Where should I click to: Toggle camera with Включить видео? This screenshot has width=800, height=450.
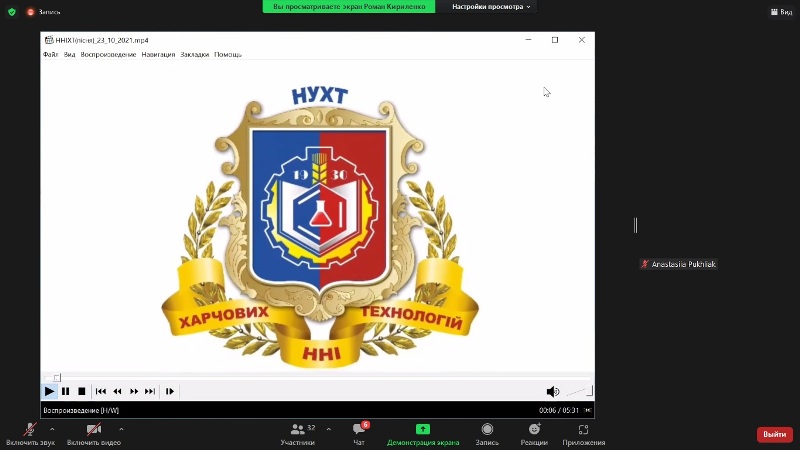tap(94, 435)
